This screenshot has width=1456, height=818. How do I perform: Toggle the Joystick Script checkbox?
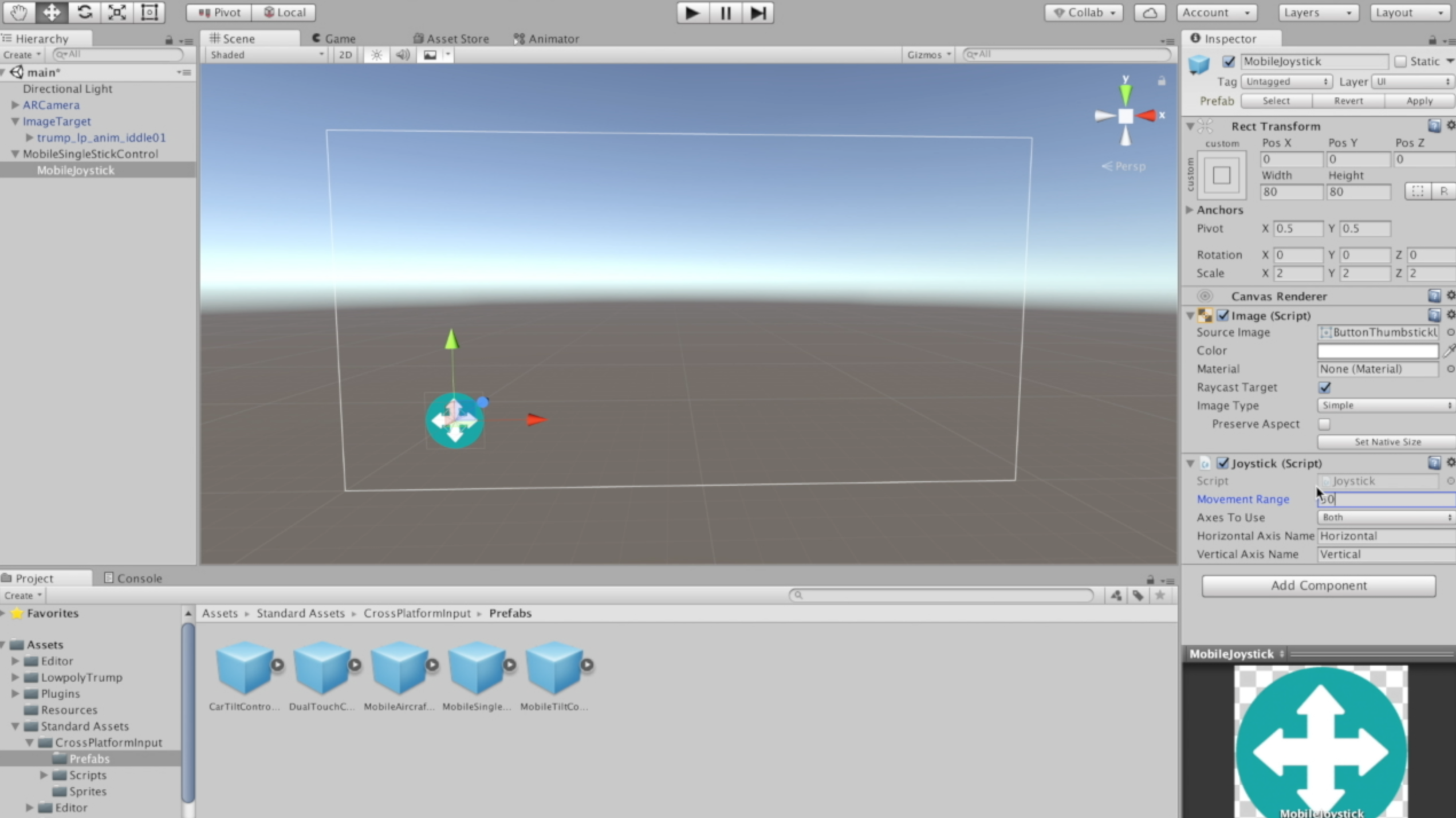(x=1223, y=463)
